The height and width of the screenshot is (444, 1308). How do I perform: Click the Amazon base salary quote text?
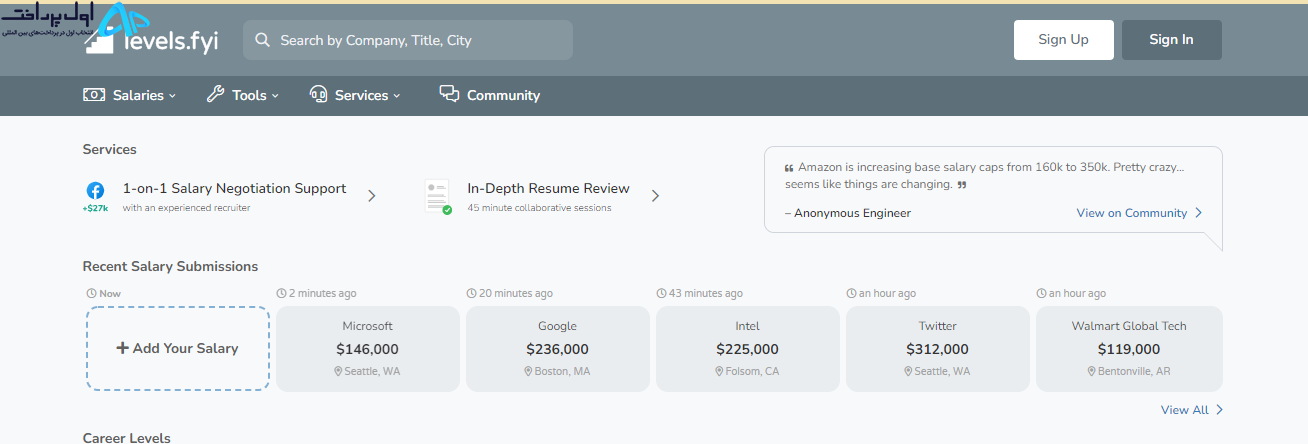coord(984,176)
